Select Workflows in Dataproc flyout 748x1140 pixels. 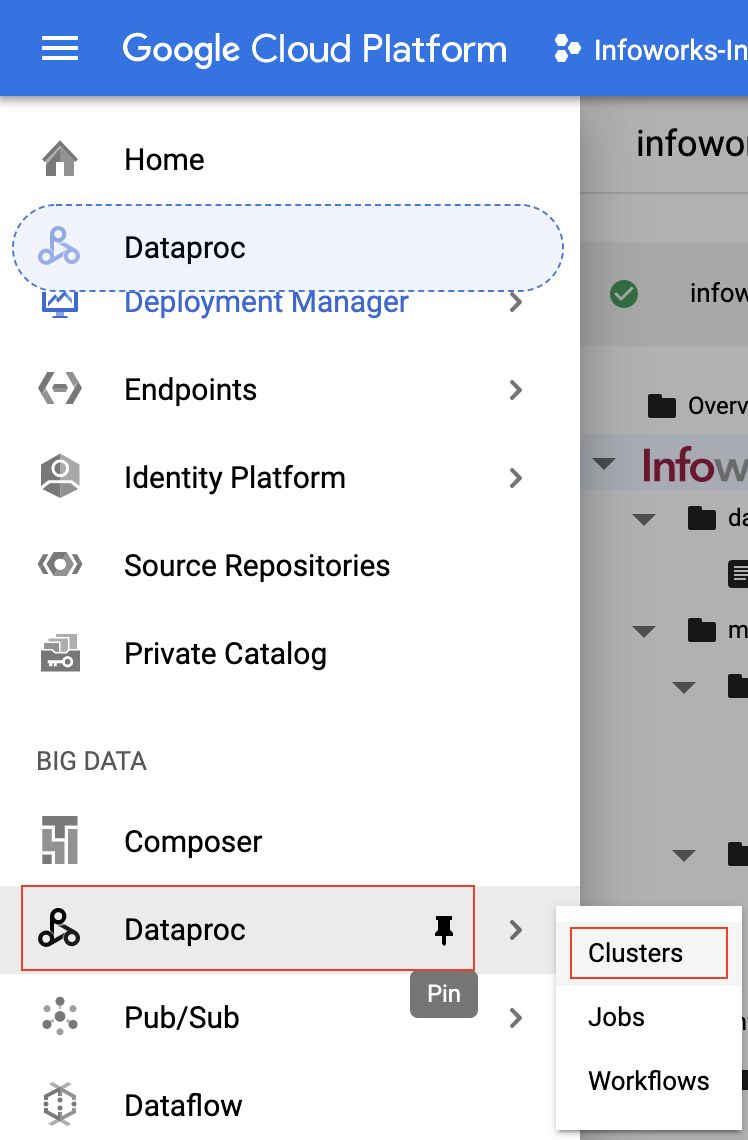(648, 1081)
